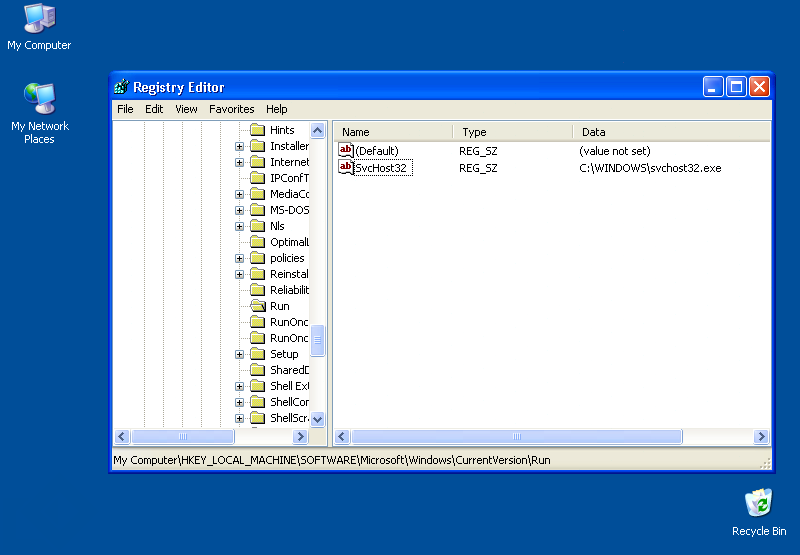Close the Registry Editor window
Viewport: 800px width, 555px height.
tap(759, 87)
